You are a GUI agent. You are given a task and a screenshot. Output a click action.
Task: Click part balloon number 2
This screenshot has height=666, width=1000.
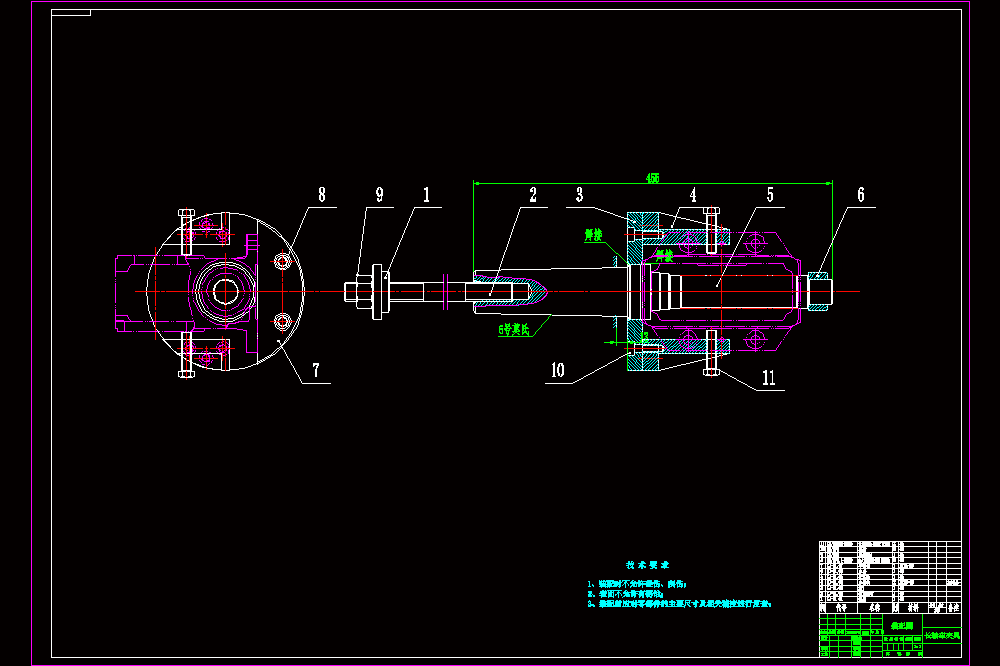pos(533,195)
